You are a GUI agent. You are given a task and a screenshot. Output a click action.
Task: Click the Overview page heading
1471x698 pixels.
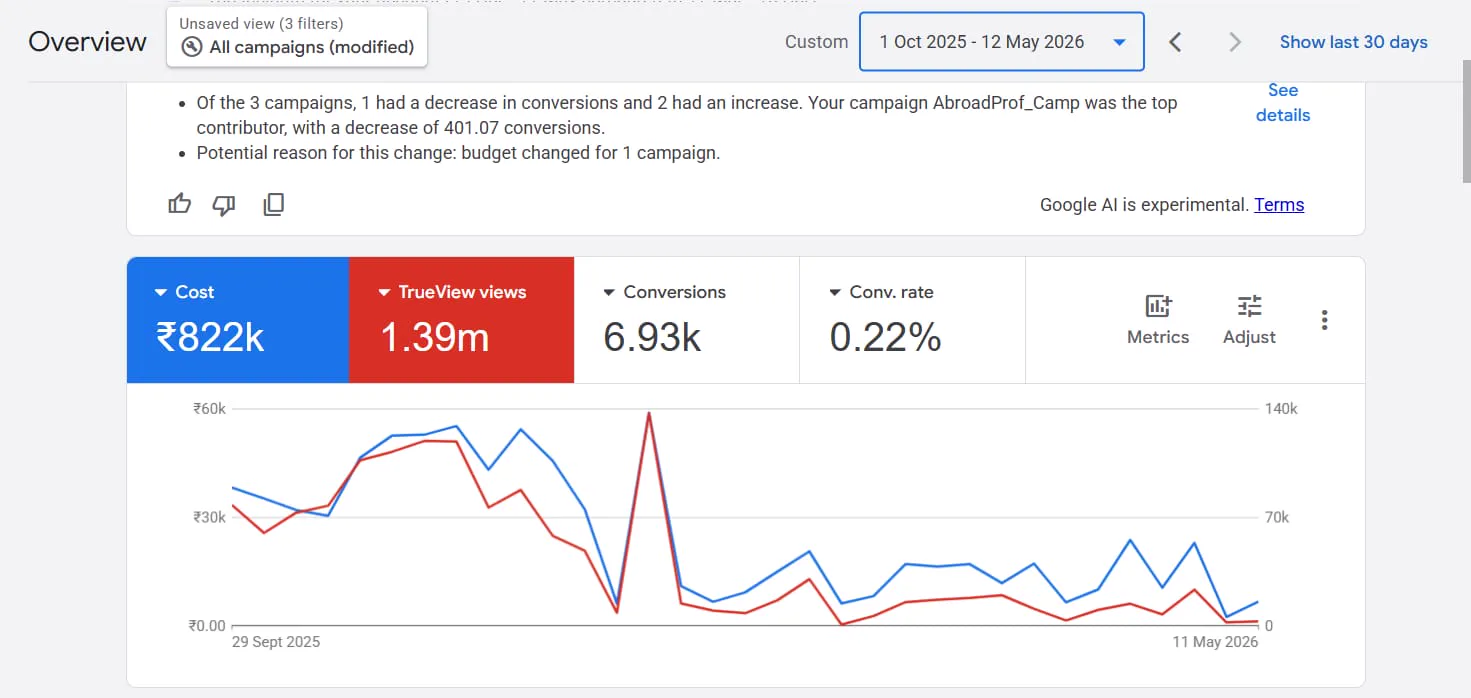(87, 42)
